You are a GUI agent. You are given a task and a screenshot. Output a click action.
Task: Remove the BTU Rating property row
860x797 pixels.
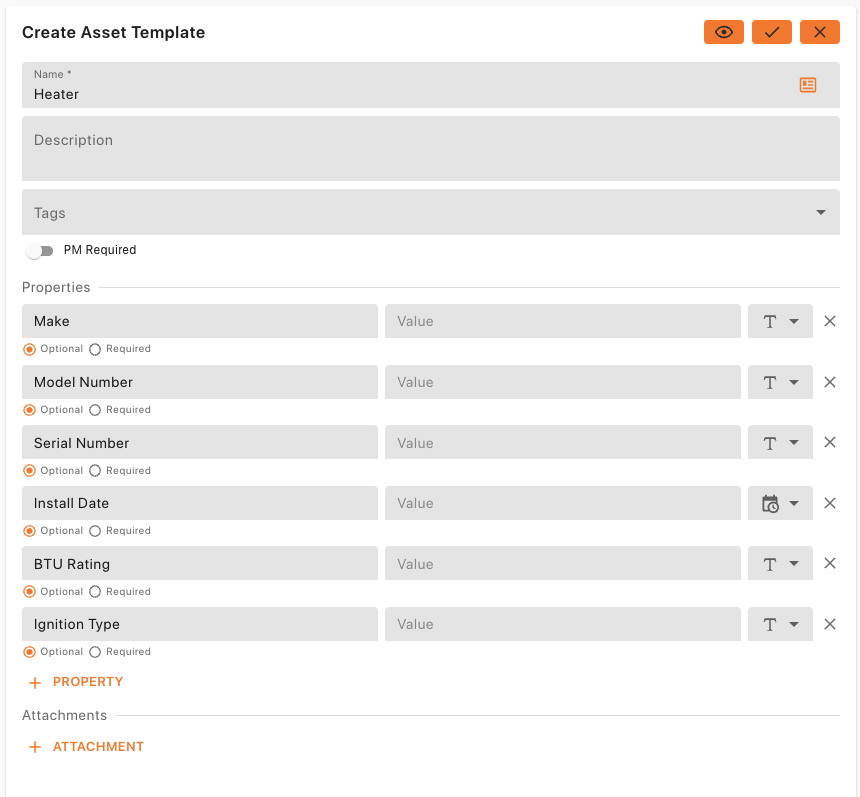click(830, 563)
